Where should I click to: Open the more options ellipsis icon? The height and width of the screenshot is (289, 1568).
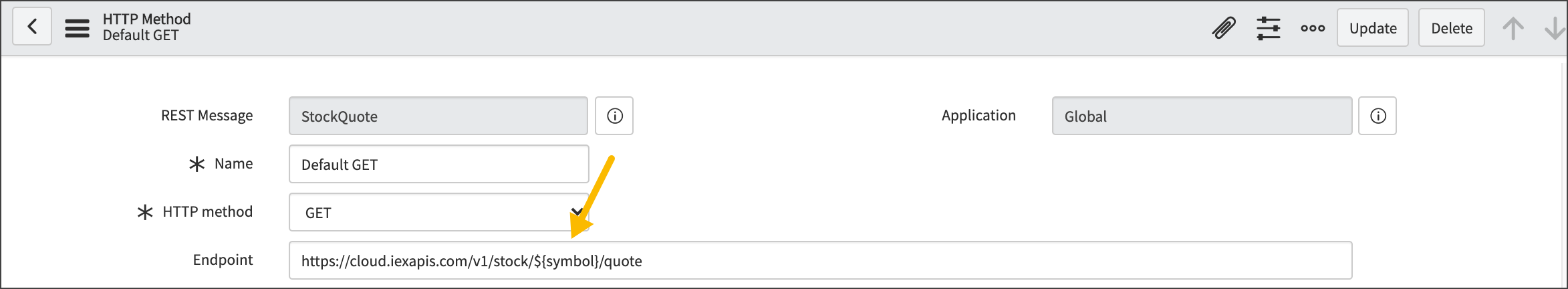click(x=1313, y=28)
